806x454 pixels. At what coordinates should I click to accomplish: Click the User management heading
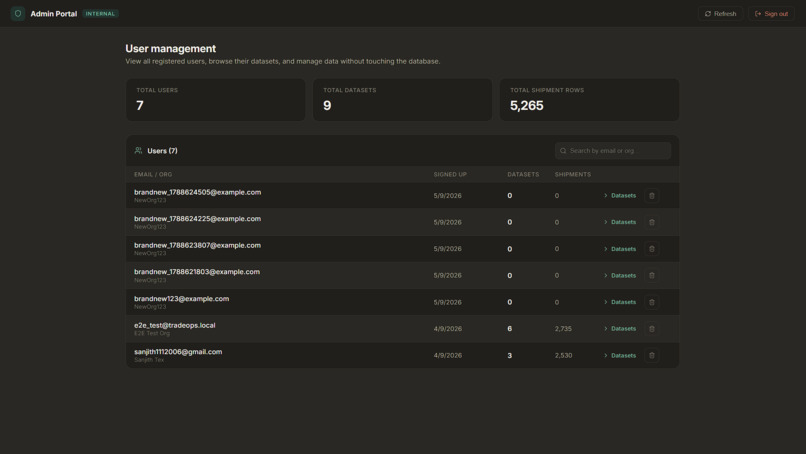click(x=171, y=49)
